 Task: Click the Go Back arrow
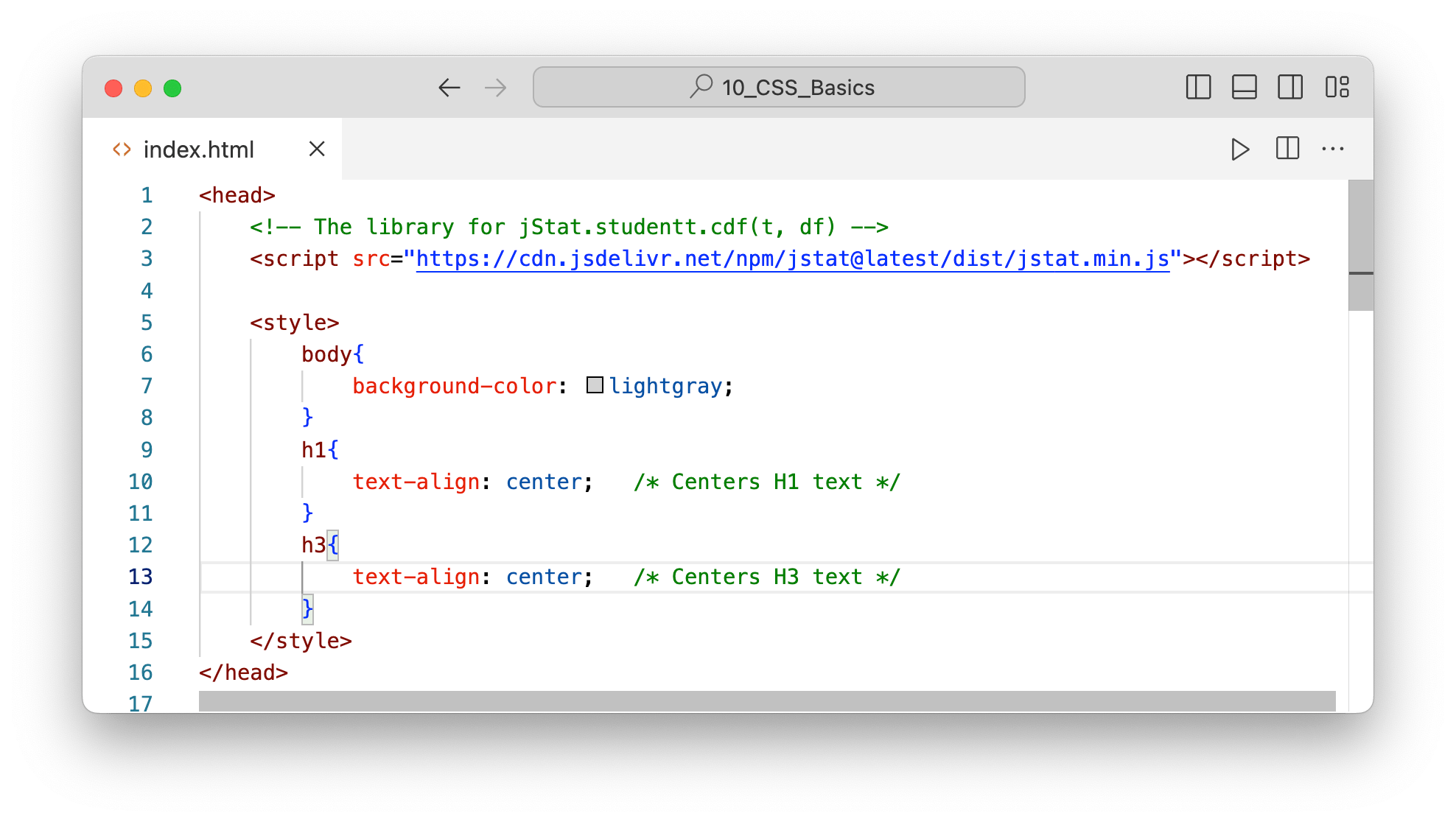449,88
